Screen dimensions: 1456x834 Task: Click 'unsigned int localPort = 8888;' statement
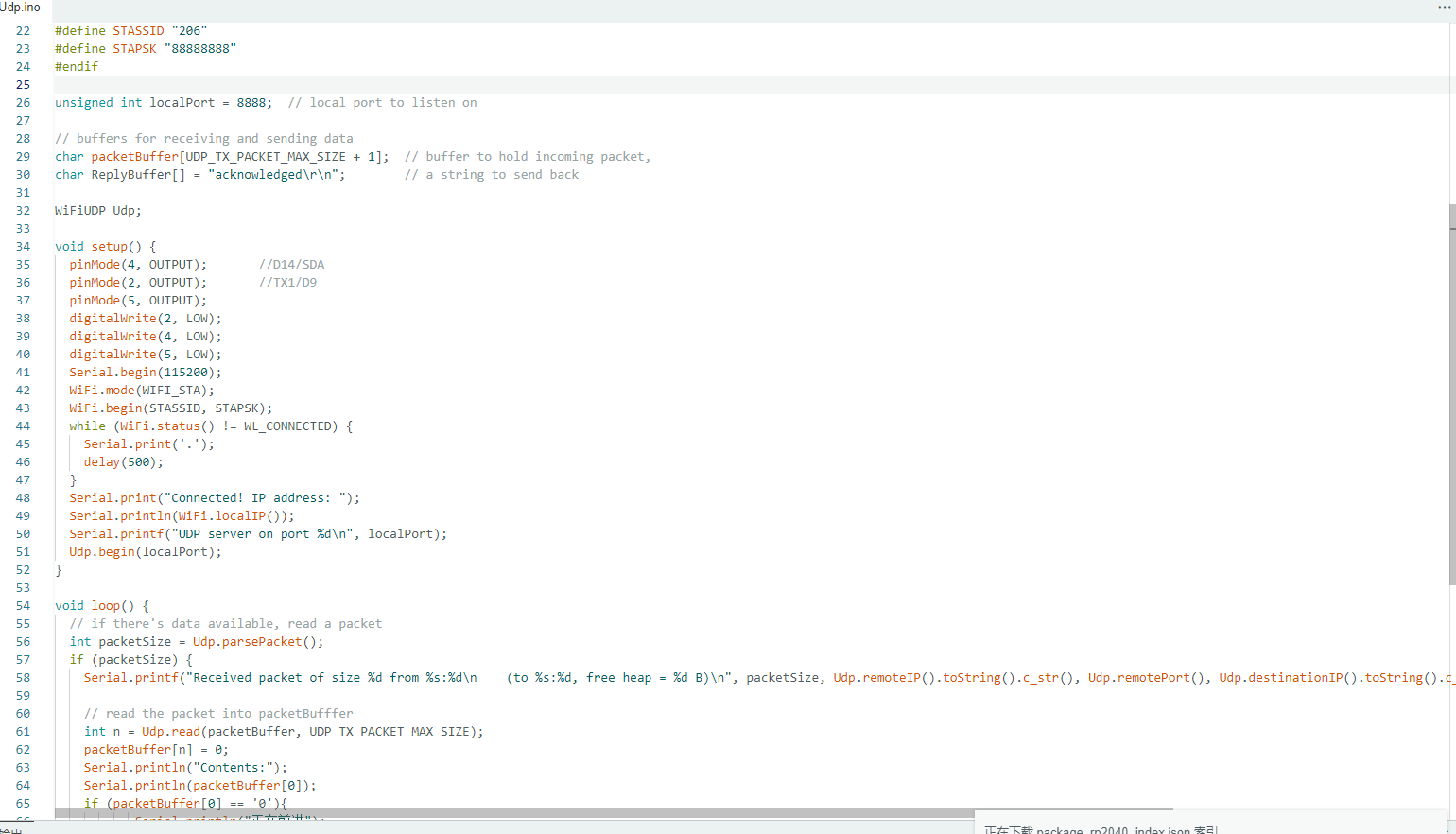point(164,103)
